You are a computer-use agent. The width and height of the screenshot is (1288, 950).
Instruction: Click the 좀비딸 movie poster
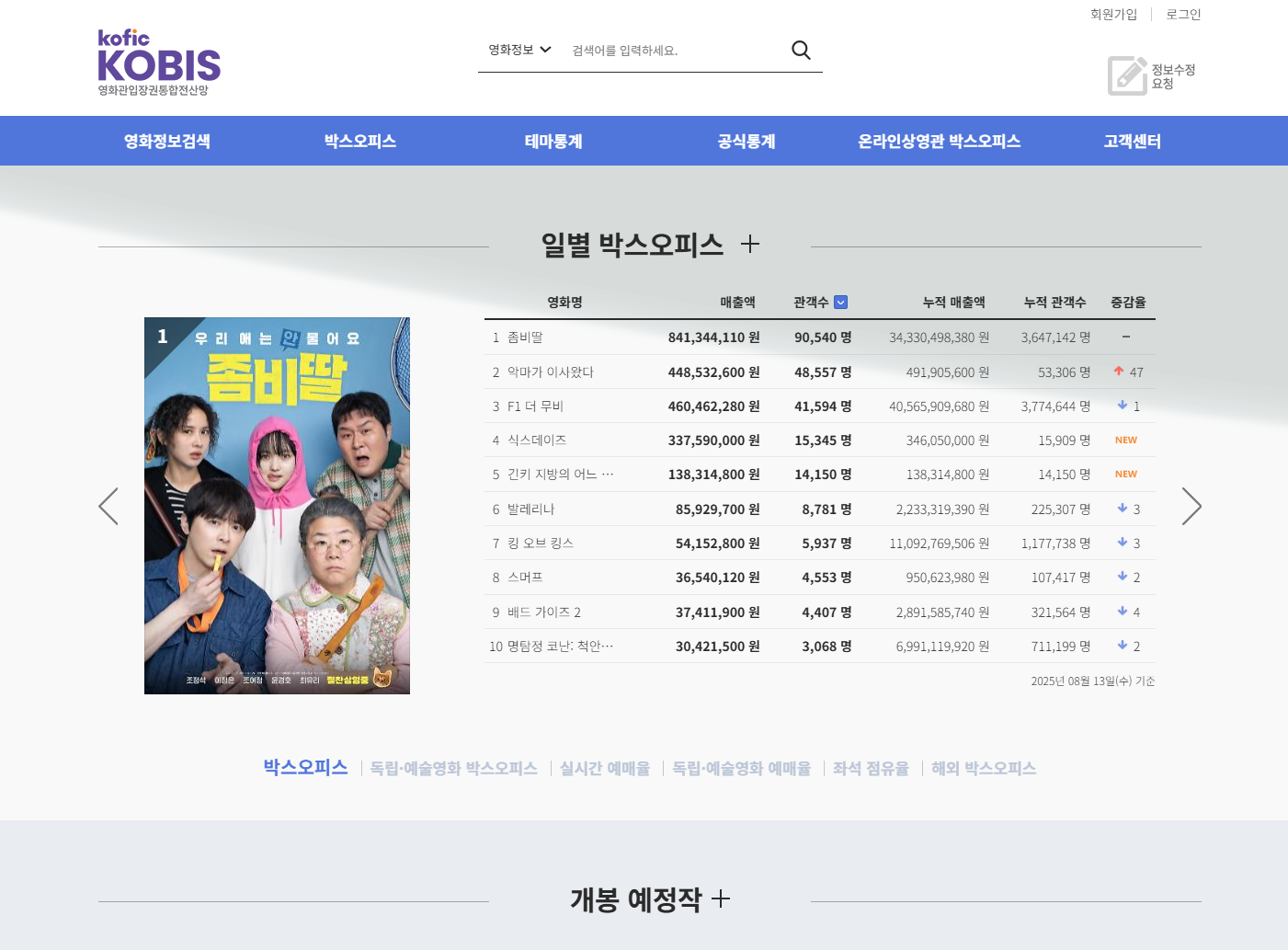pyautogui.click(x=276, y=506)
